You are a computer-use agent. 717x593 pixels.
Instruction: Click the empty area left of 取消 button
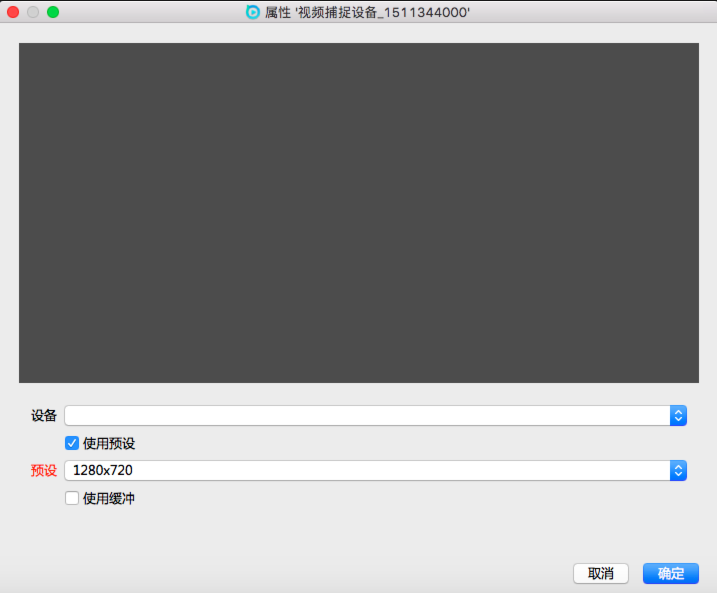[x=300, y=573]
